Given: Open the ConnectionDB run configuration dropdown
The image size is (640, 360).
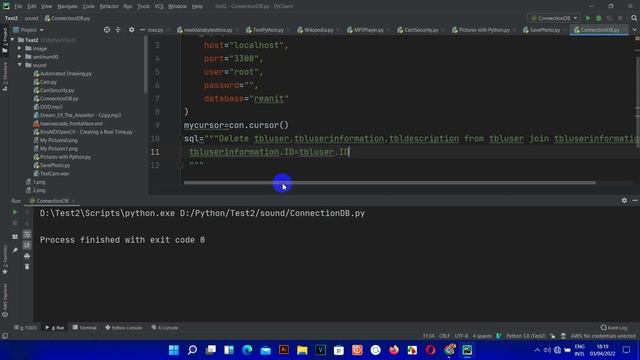Looking at the screenshot, I should pyautogui.click(x=554, y=18).
